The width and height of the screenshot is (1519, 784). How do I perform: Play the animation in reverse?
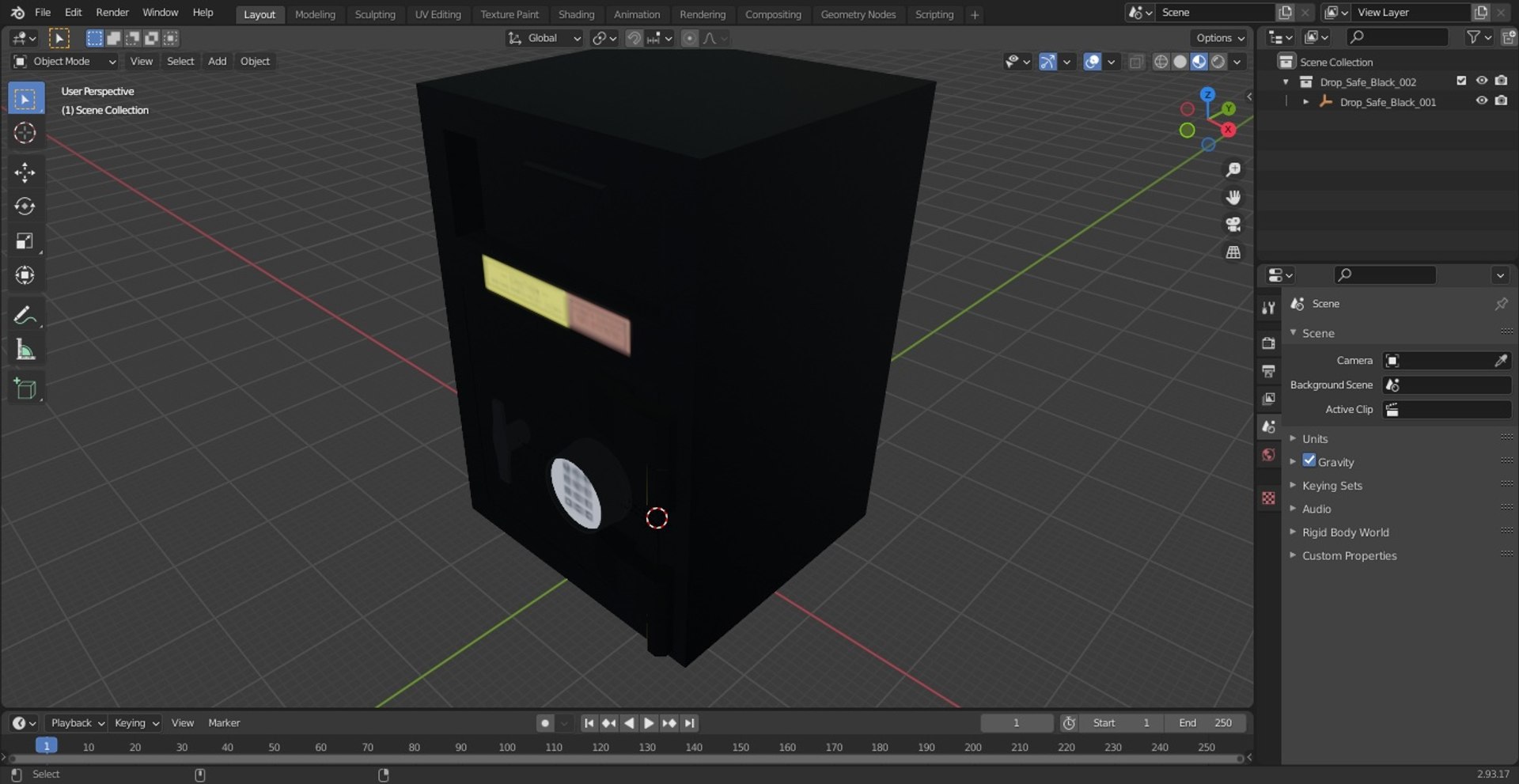(x=629, y=723)
